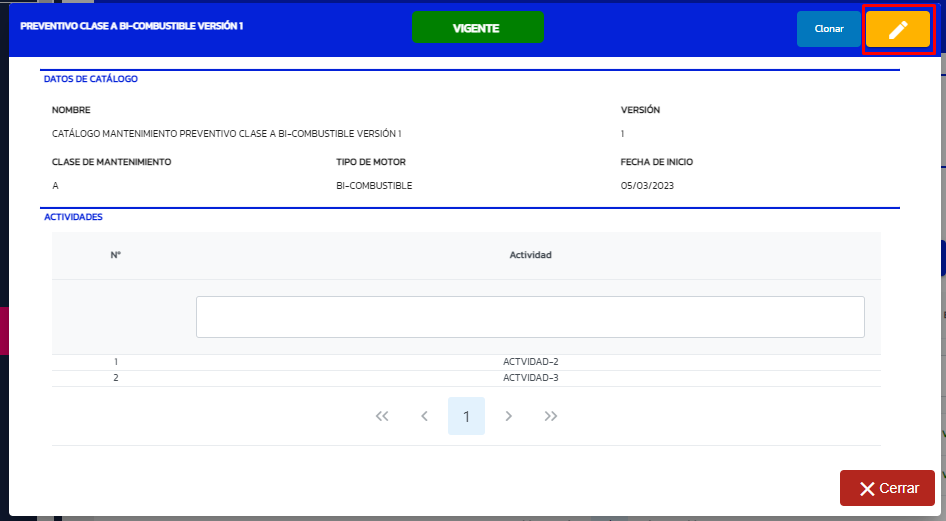Click the BI-COMBUSTIBLE motor type value

click(x=374, y=185)
